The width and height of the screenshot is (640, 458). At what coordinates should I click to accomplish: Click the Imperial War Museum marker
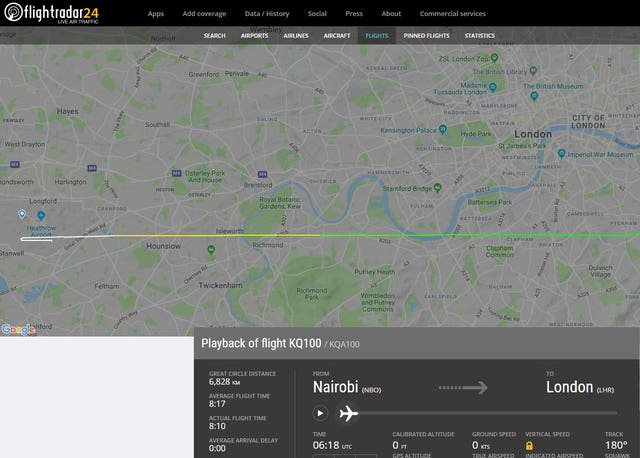(x=562, y=153)
